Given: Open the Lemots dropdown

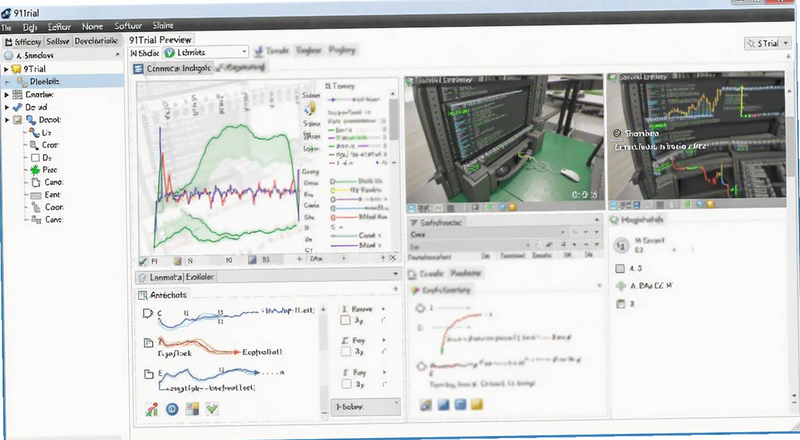Looking at the screenshot, I should point(244,52).
